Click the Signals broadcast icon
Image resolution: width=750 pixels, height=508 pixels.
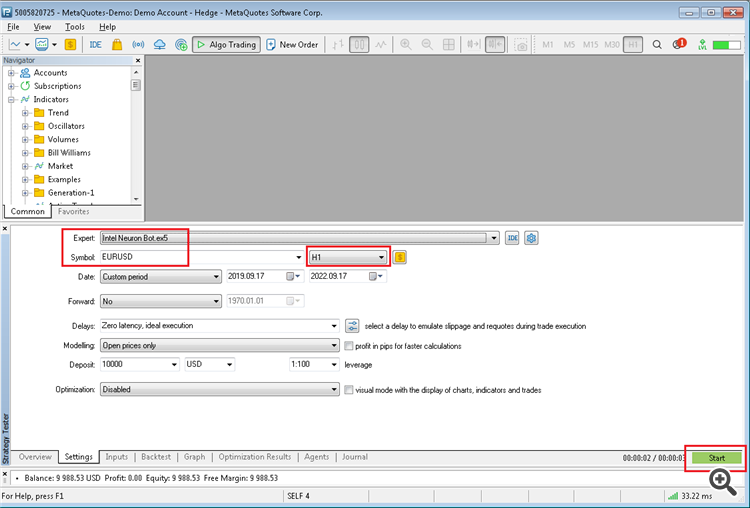138,44
